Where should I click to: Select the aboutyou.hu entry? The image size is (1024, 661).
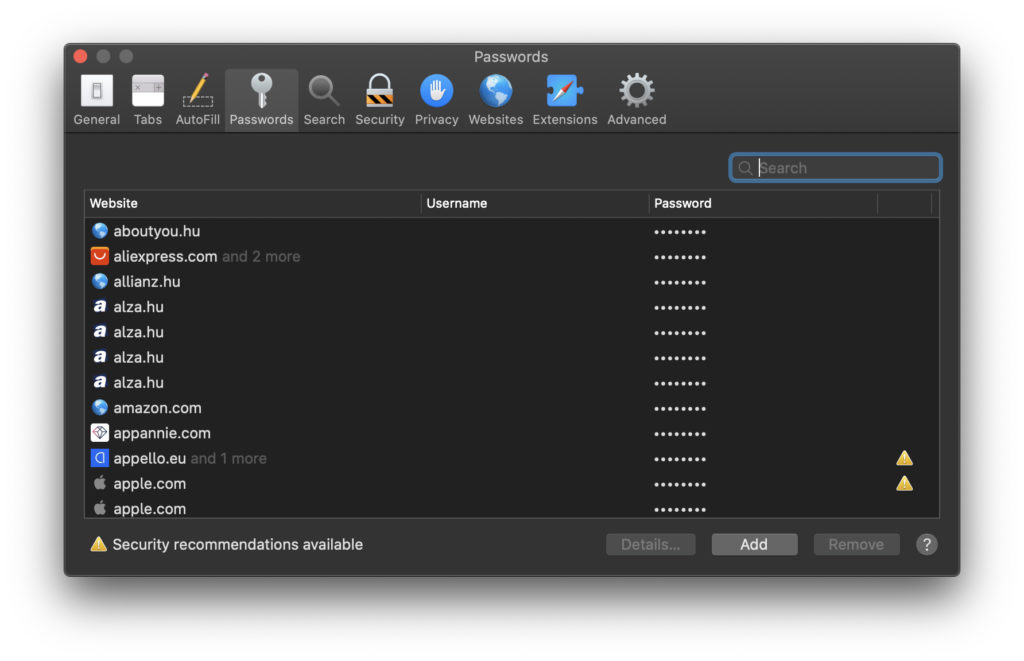click(511, 231)
